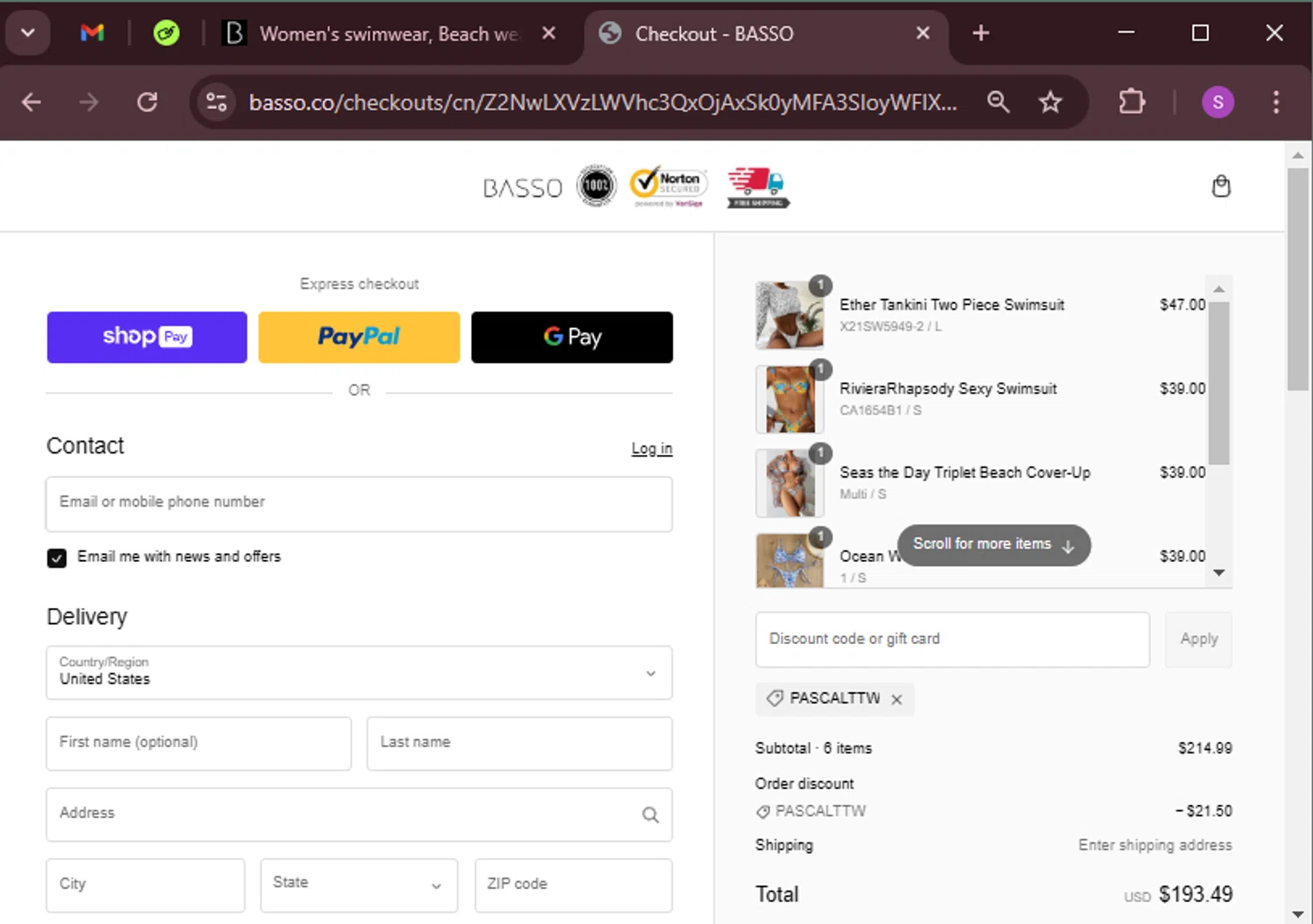Click the Ether Tankini Two Piece Swimsuit text
Viewport: 1313px width, 924px height.
click(952, 304)
